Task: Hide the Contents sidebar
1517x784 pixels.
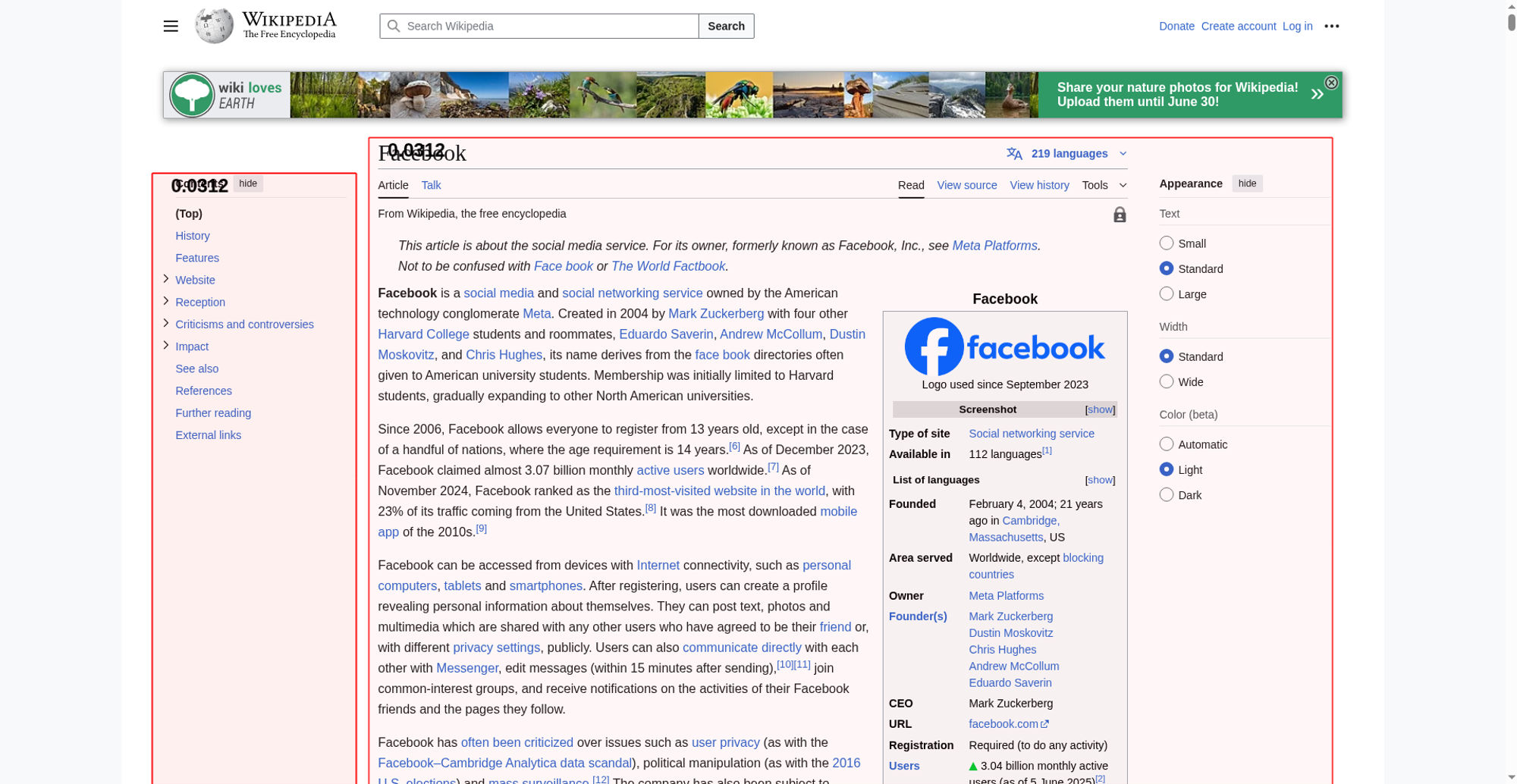Action: [248, 183]
